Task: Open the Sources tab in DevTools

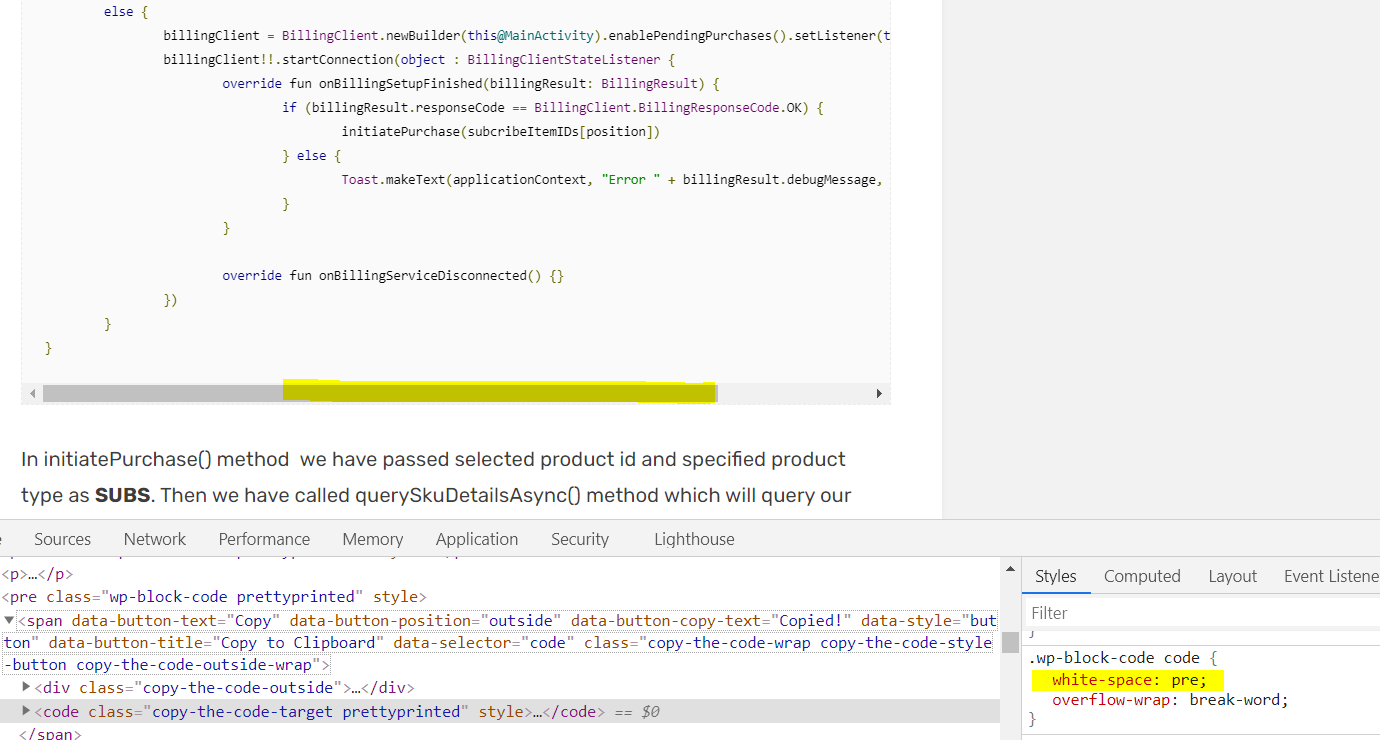Action: click(62, 539)
